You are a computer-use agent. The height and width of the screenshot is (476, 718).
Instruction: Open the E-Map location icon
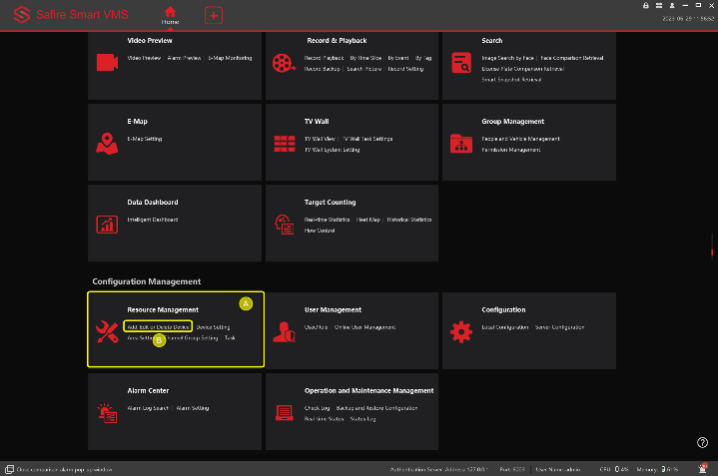pyautogui.click(x=107, y=143)
